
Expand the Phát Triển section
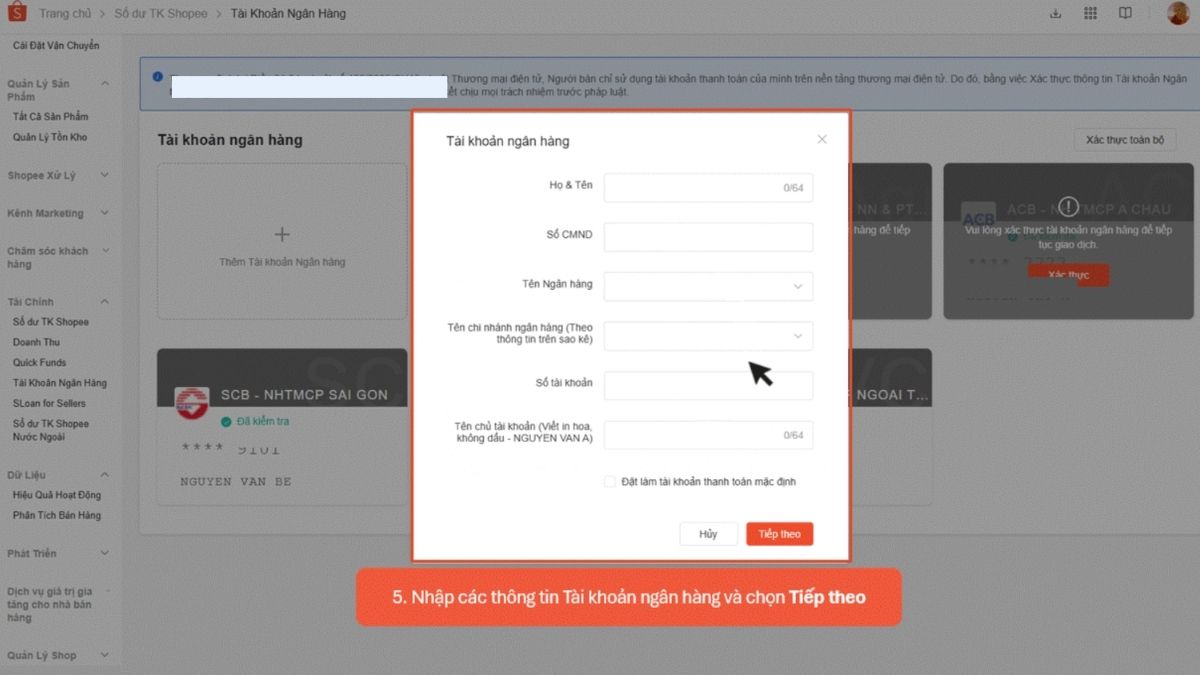pyautogui.click(x=105, y=554)
